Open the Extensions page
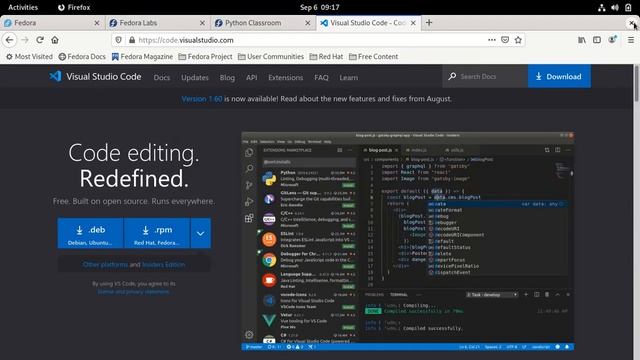Screen dimensions: 640x360 pyautogui.click(x=286, y=78)
